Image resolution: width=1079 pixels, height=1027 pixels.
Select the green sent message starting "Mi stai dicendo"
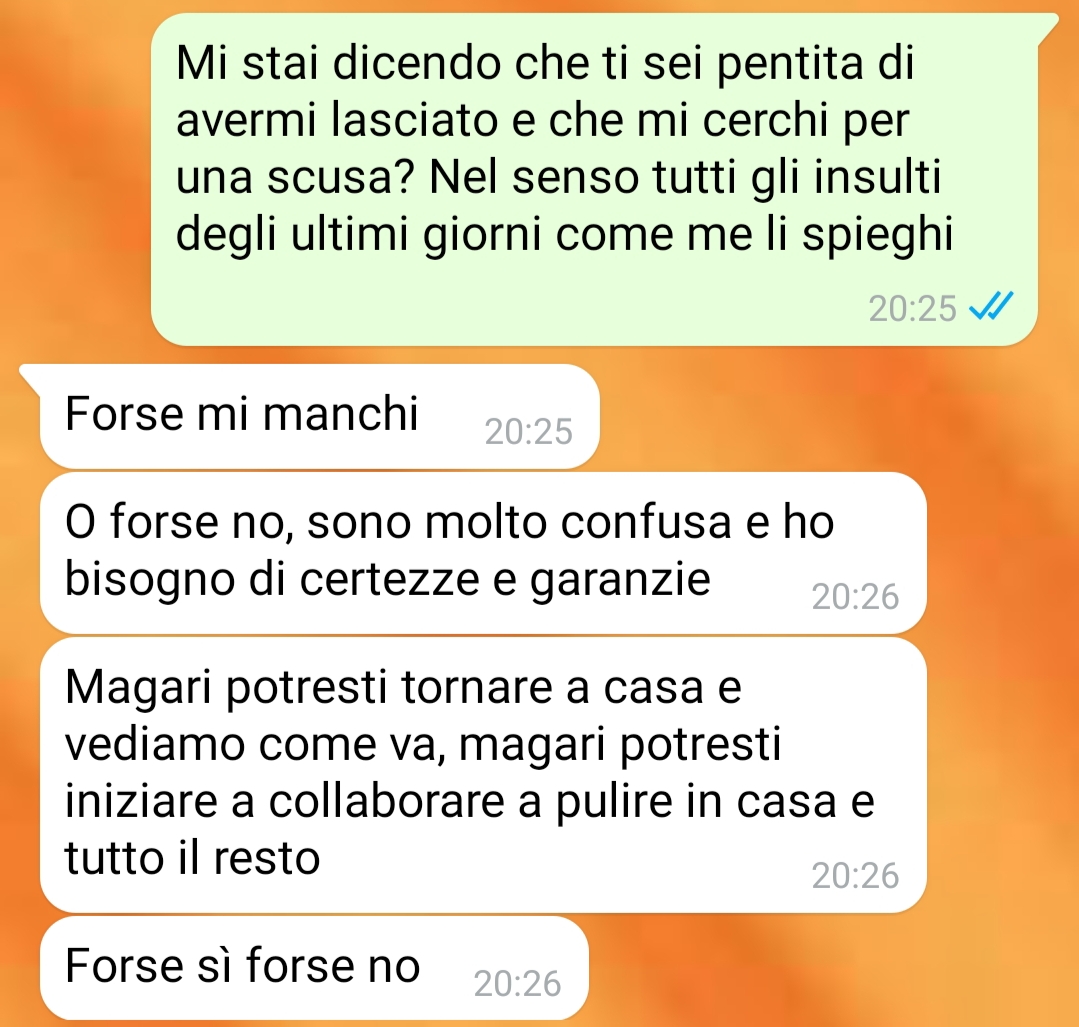click(595, 180)
